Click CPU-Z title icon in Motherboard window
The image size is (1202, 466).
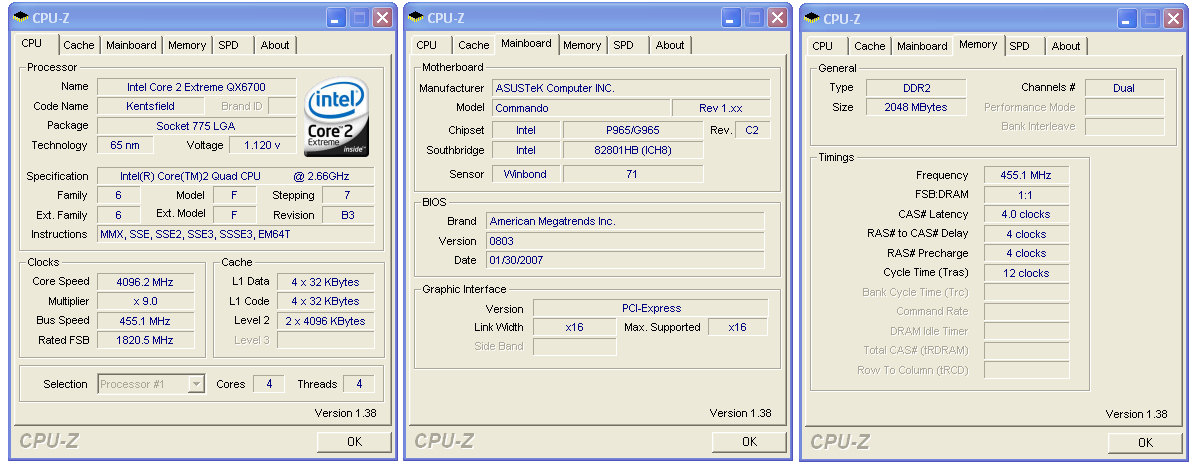(x=415, y=17)
